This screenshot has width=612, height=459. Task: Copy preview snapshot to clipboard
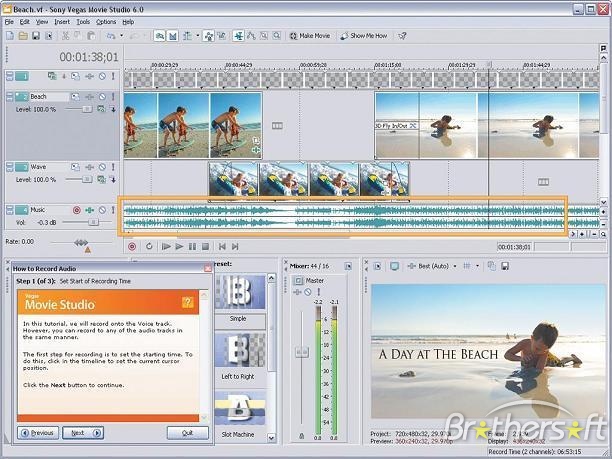491,266
